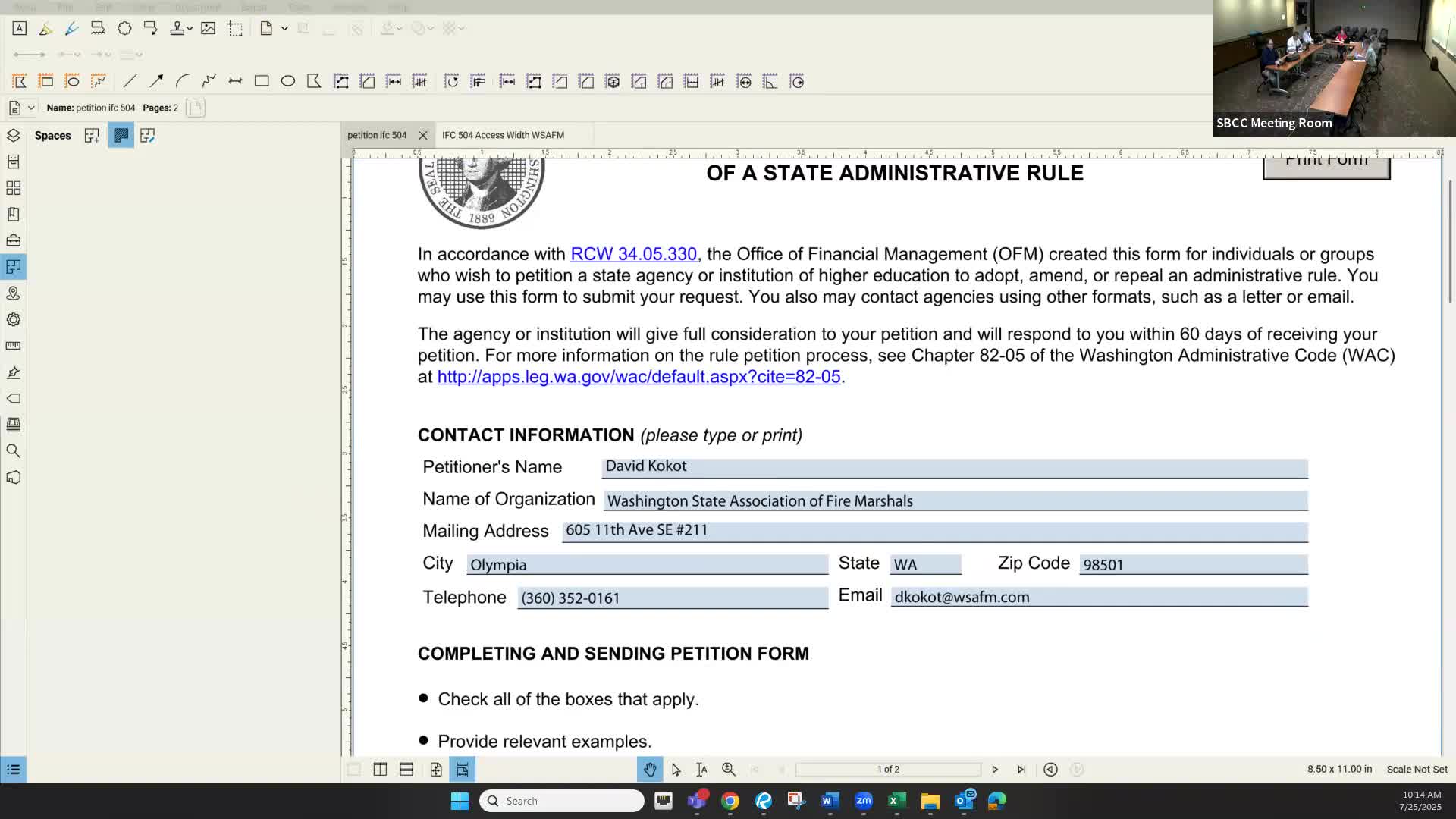Open Excel from the taskbar

[896, 801]
